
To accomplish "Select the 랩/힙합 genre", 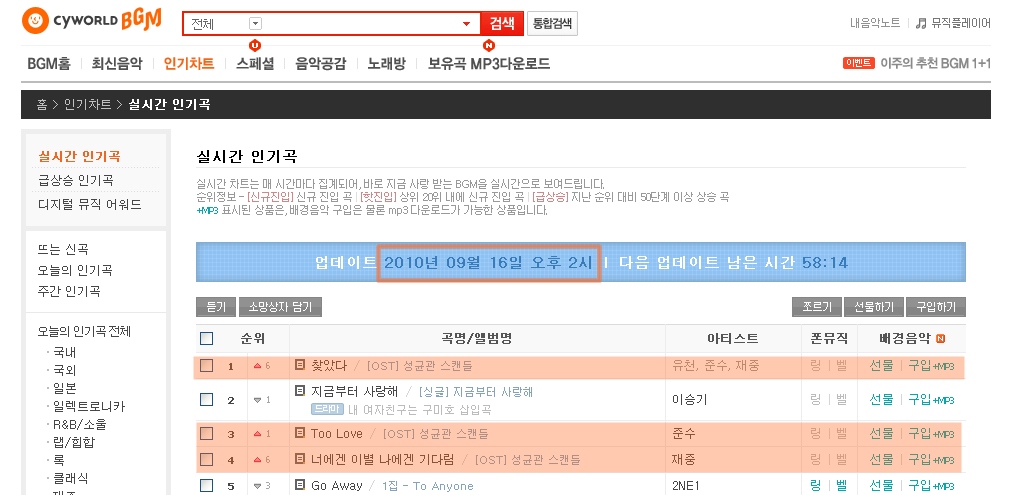I will (74, 442).
